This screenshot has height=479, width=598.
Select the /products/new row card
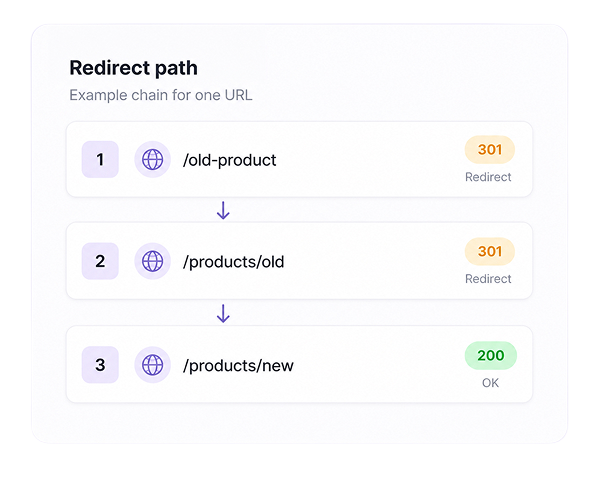(x=299, y=364)
